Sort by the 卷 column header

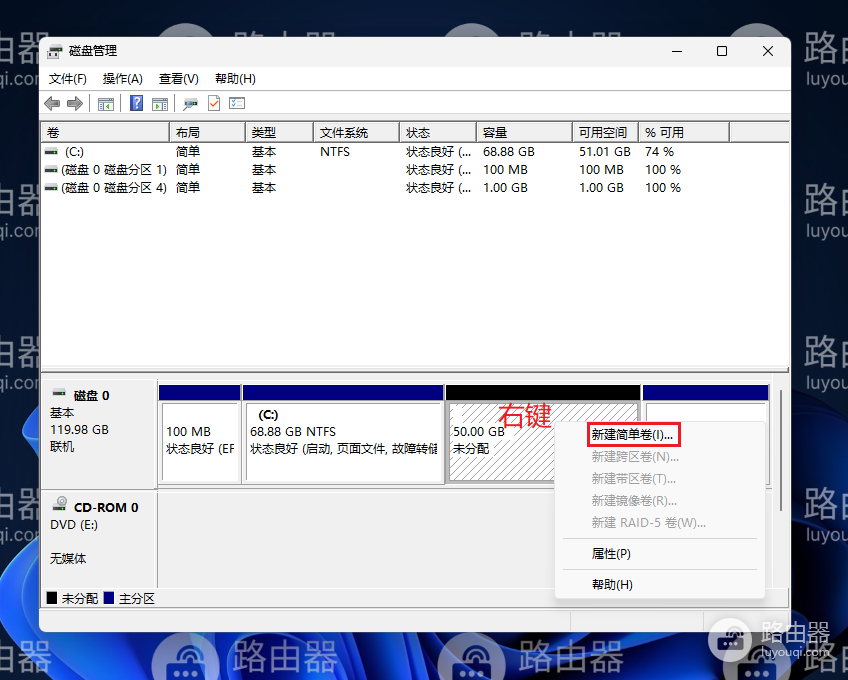coord(105,133)
